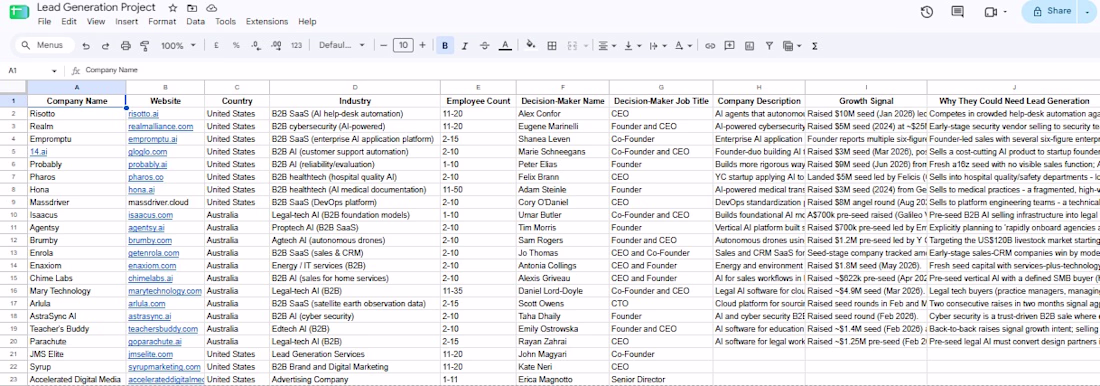The height and width of the screenshot is (386, 1100).
Task: Open the Data menu
Action: tap(196, 22)
